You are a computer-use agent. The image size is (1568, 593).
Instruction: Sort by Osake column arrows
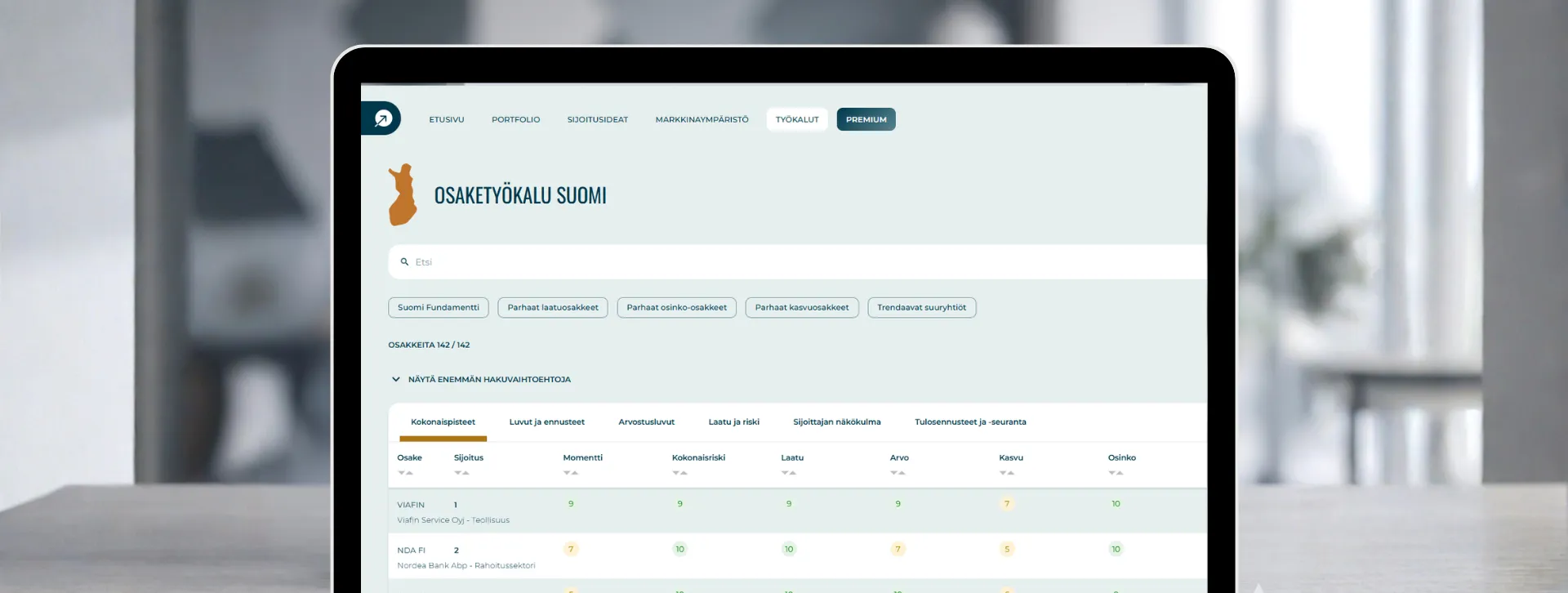coord(405,473)
